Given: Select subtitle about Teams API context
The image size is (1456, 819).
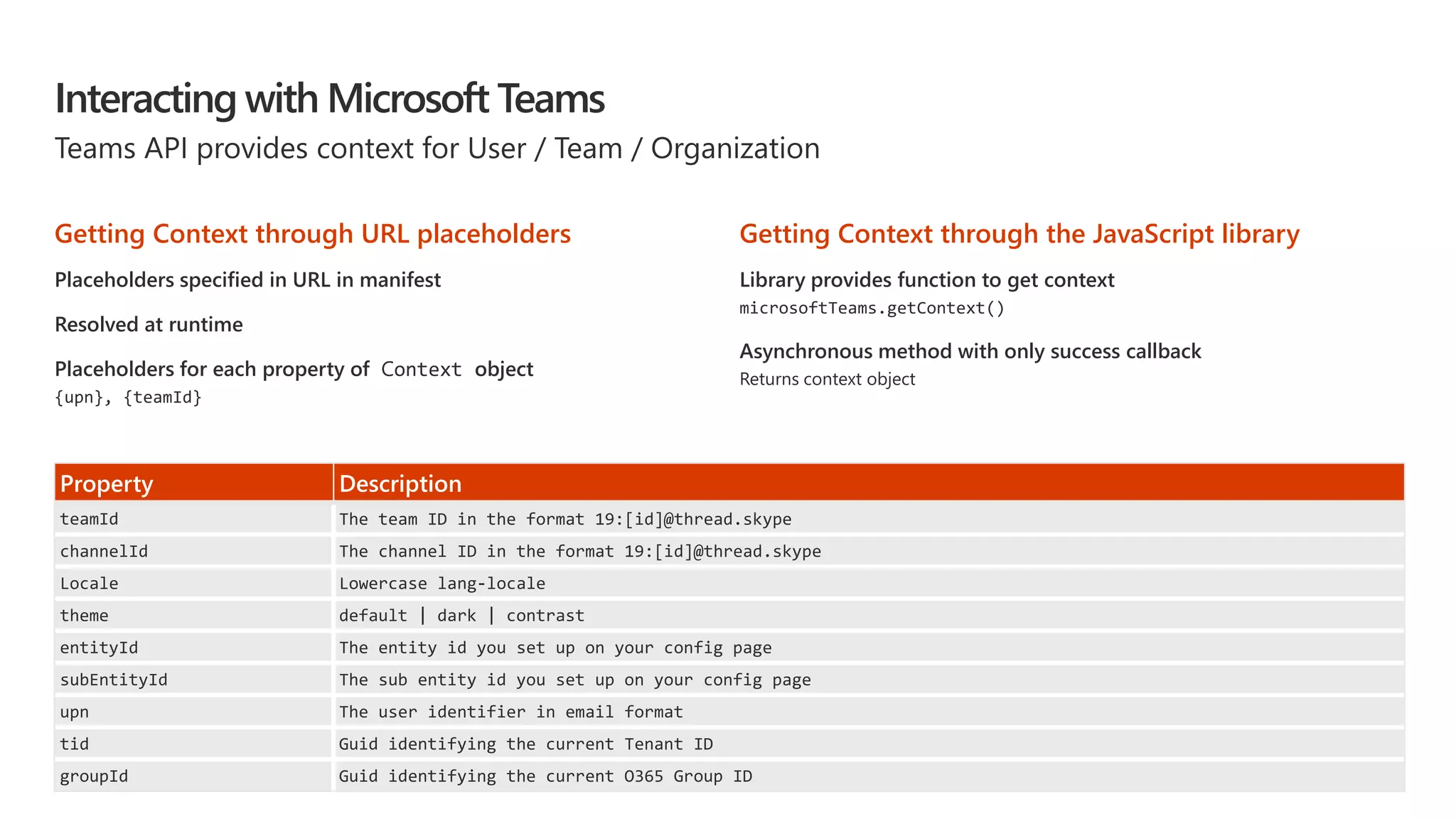Looking at the screenshot, I should tap(437, 149).
